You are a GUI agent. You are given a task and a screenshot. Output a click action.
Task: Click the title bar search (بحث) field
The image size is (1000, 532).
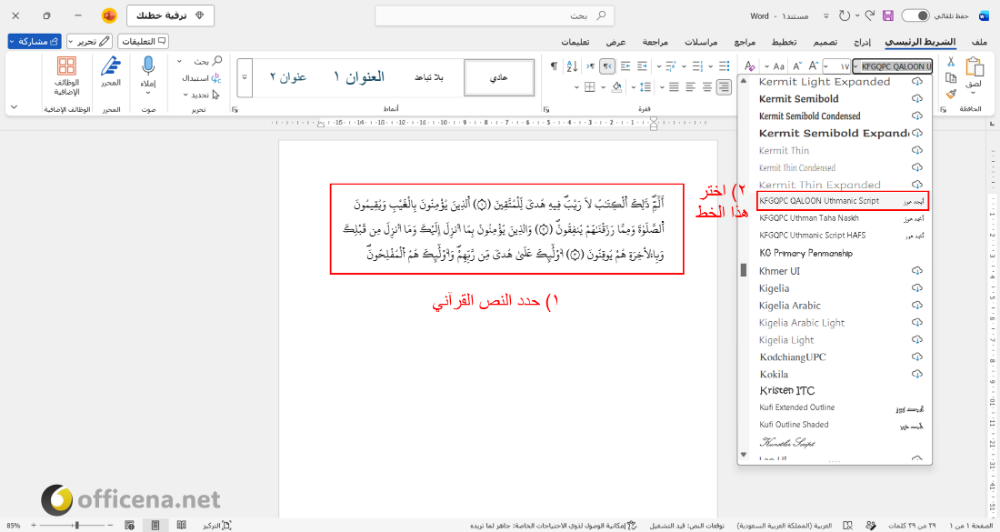[x=495, y=15]
